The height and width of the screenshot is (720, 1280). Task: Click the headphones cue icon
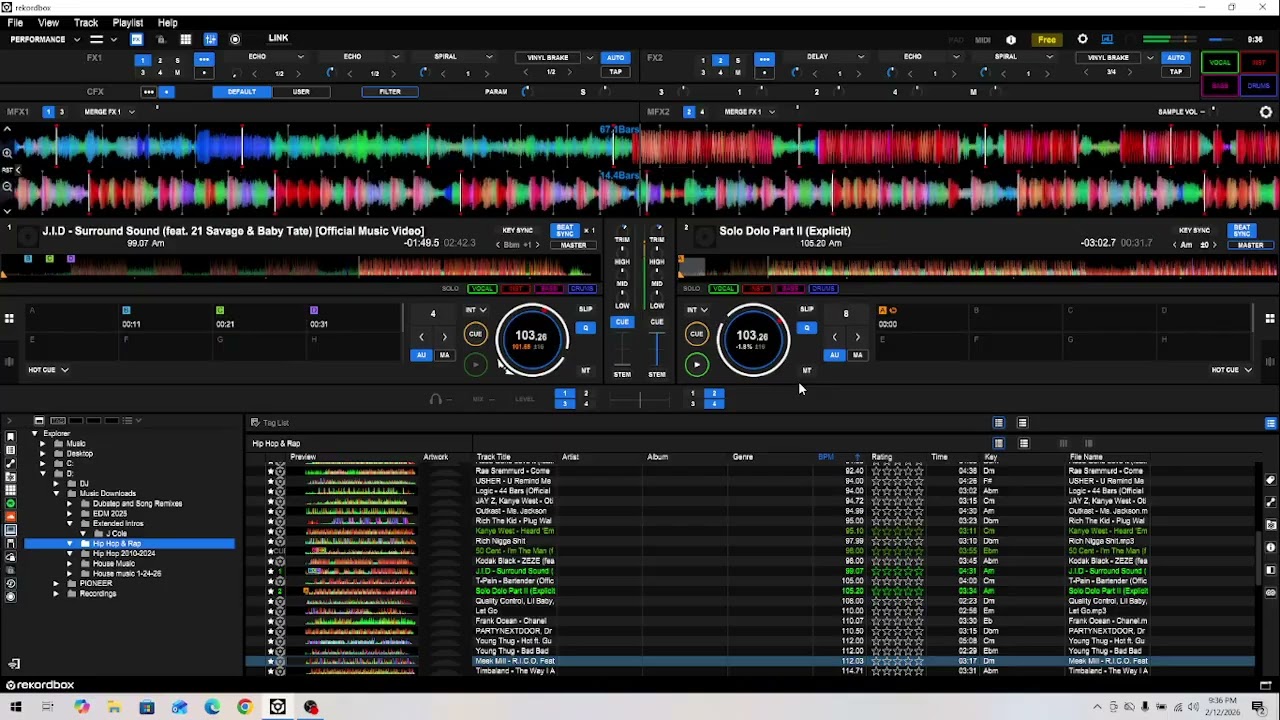435,400
